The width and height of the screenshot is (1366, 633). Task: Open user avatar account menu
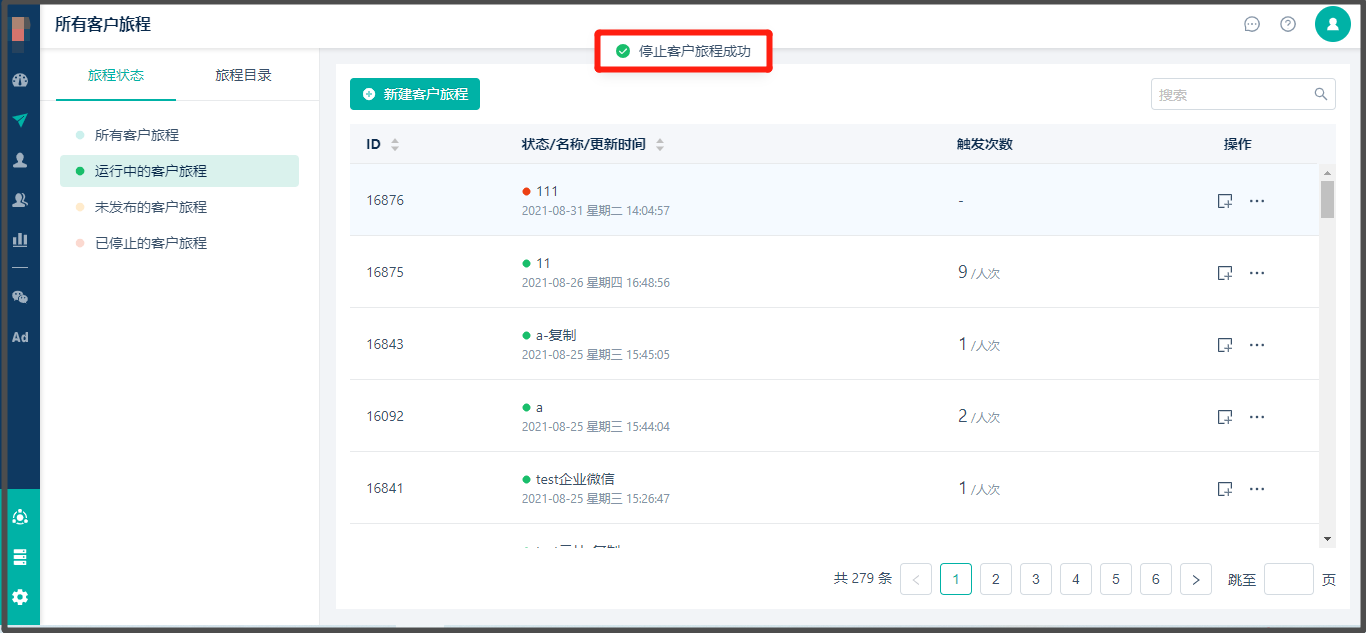click(x=1333, y=24)
